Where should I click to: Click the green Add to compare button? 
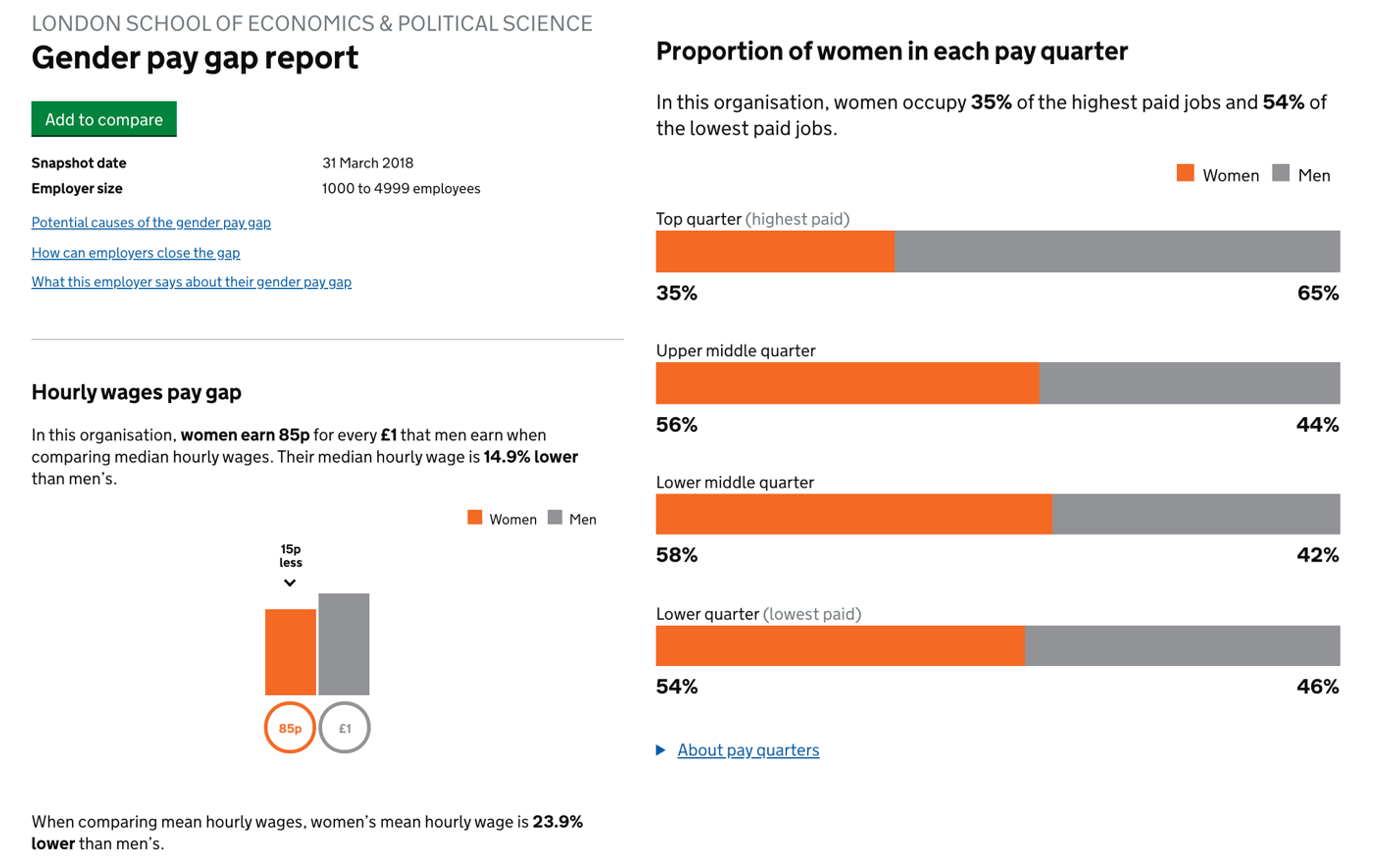coord(104,119)
